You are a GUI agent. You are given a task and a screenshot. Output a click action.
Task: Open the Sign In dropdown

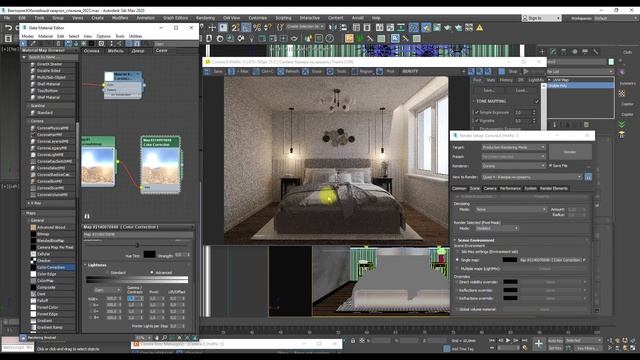541,18
